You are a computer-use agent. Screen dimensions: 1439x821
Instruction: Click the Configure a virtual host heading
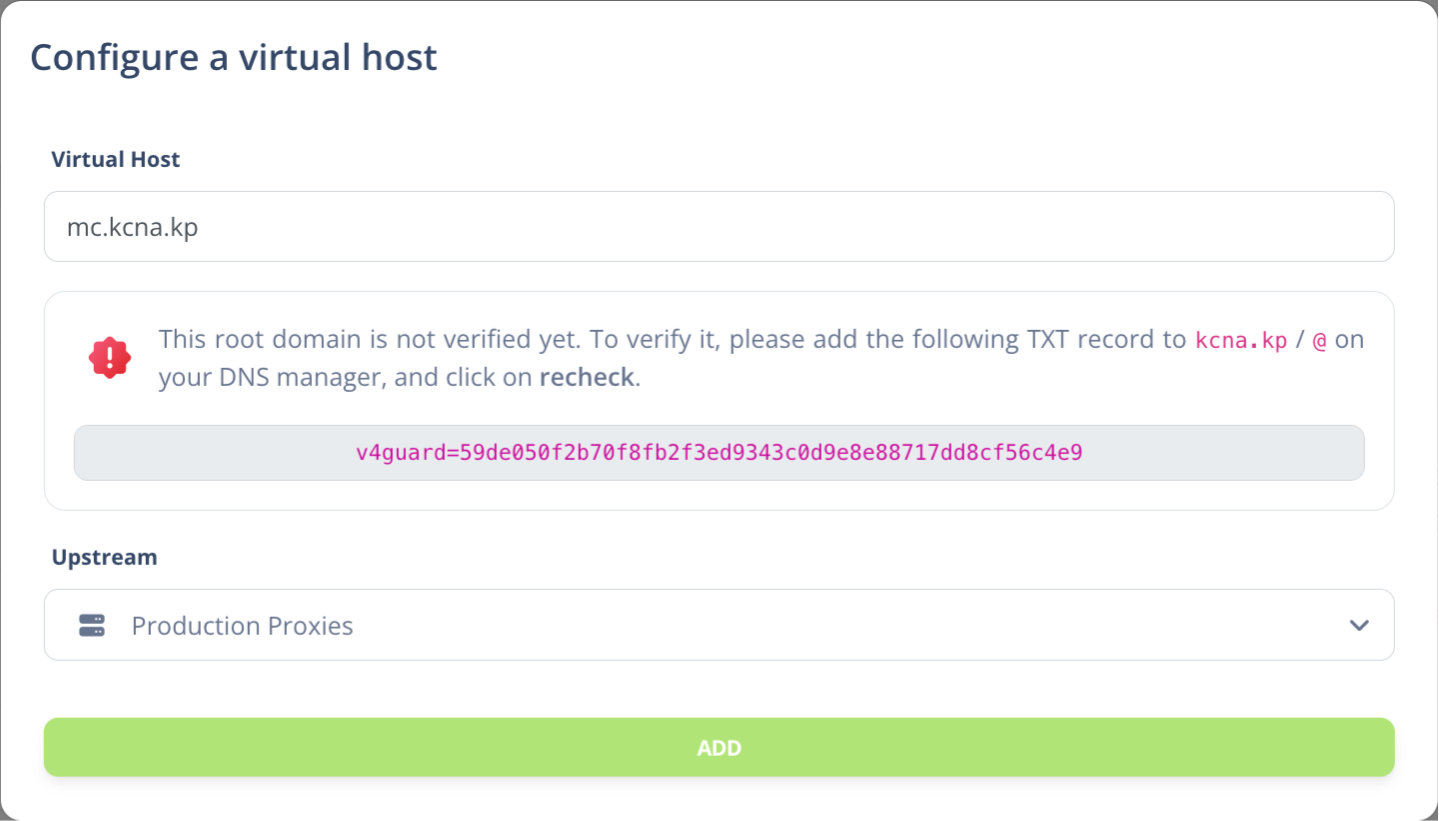point(234,57)
